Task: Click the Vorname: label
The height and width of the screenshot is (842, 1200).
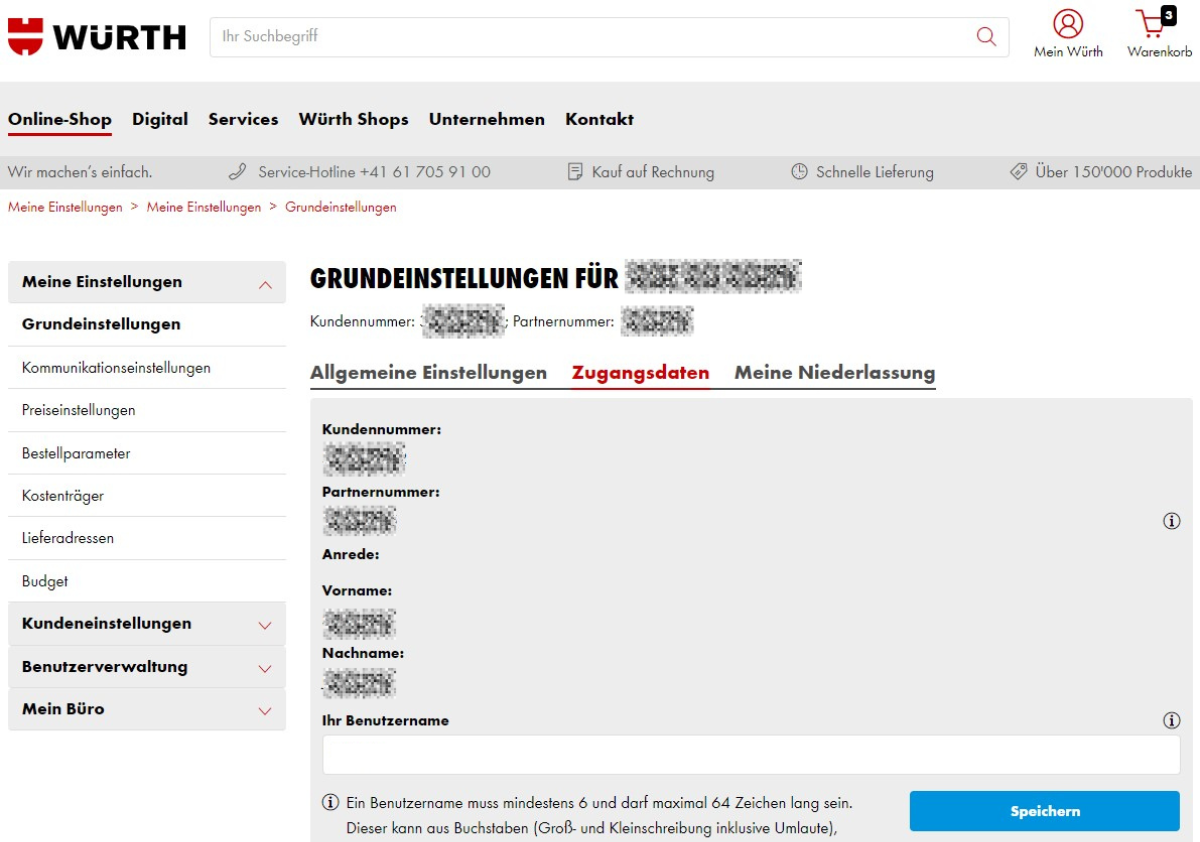Action: tap(357, 591)
